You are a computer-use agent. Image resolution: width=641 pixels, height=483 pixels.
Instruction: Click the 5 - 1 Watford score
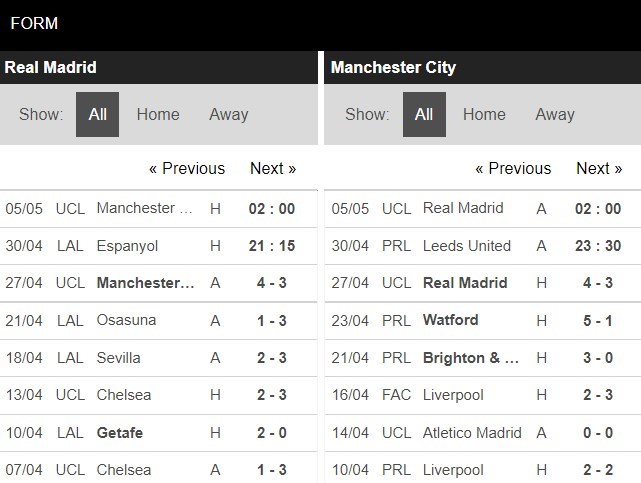pyautogui.click(x=599, y=320)
